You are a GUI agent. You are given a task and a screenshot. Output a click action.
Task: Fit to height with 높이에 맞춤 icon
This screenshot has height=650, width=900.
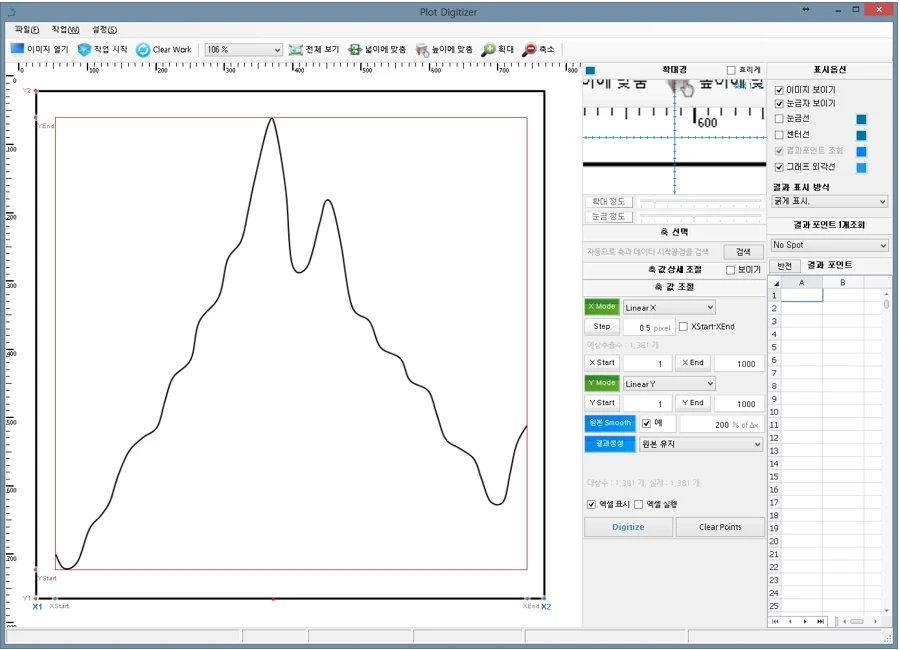[x=422, y=50]
